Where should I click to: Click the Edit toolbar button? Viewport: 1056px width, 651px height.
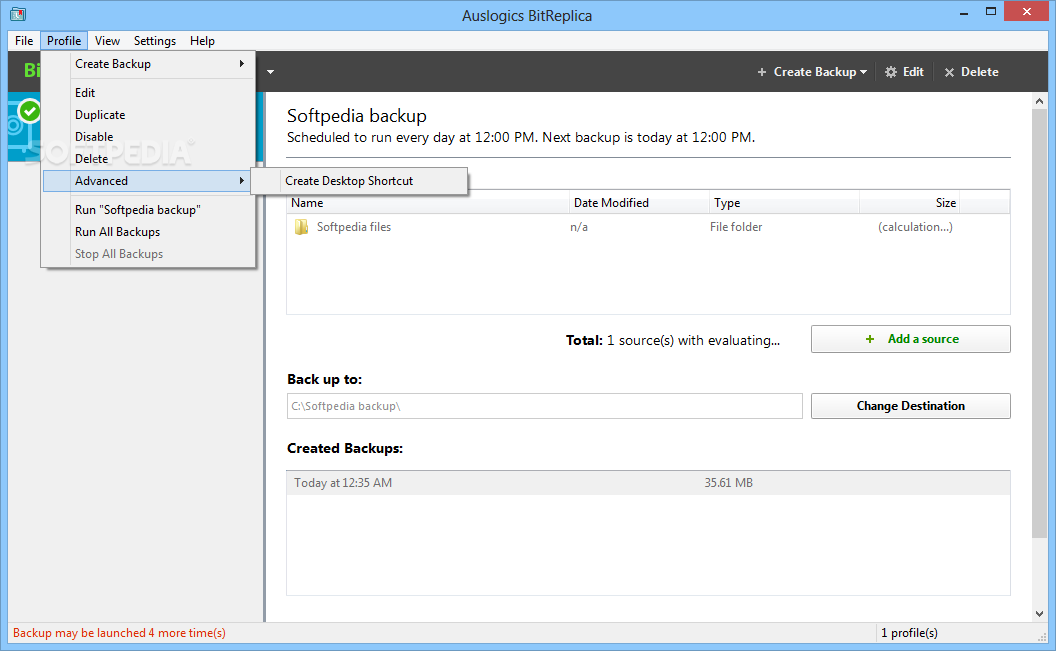[904, 72]
